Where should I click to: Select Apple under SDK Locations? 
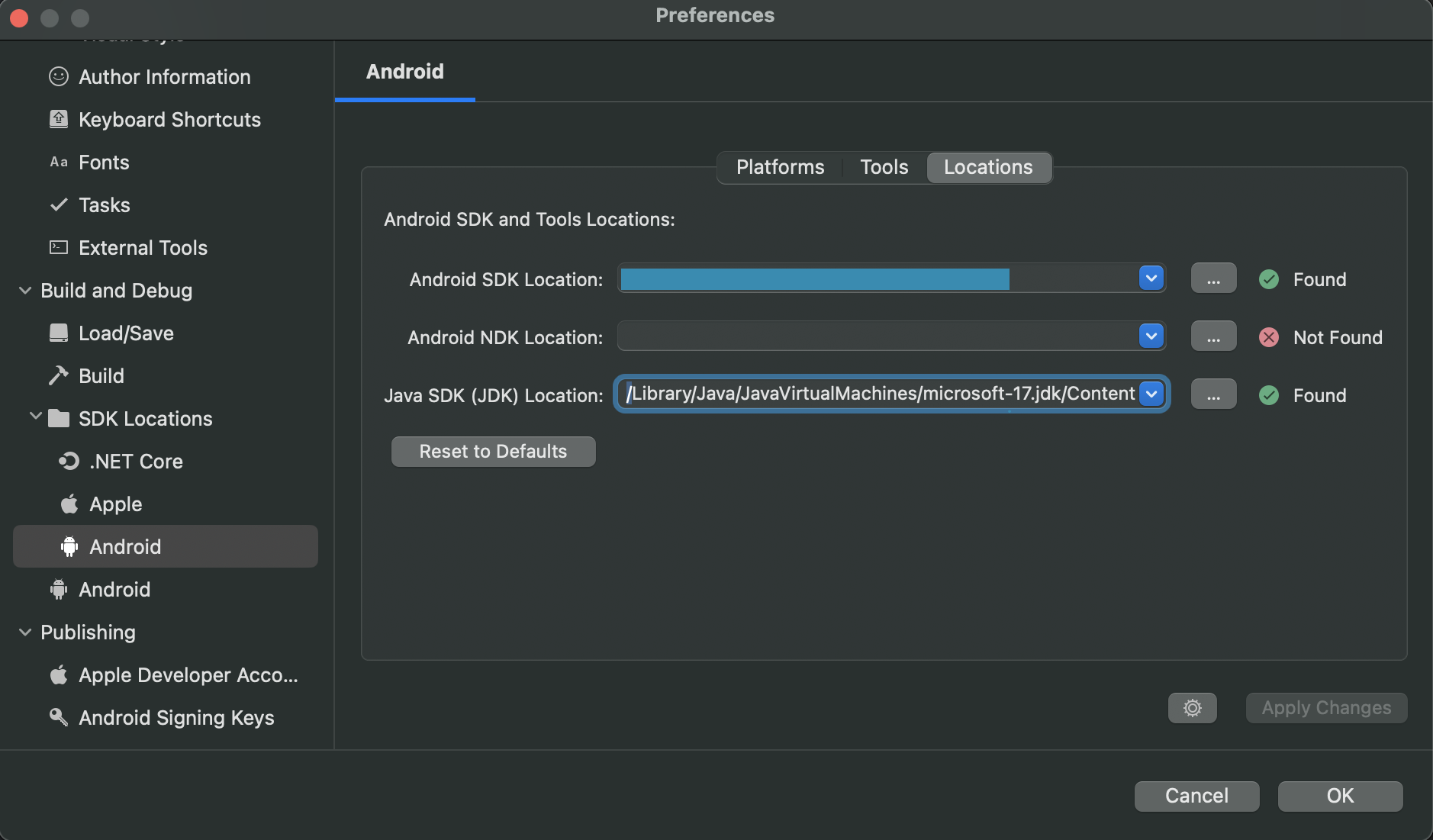coord(115,504)
